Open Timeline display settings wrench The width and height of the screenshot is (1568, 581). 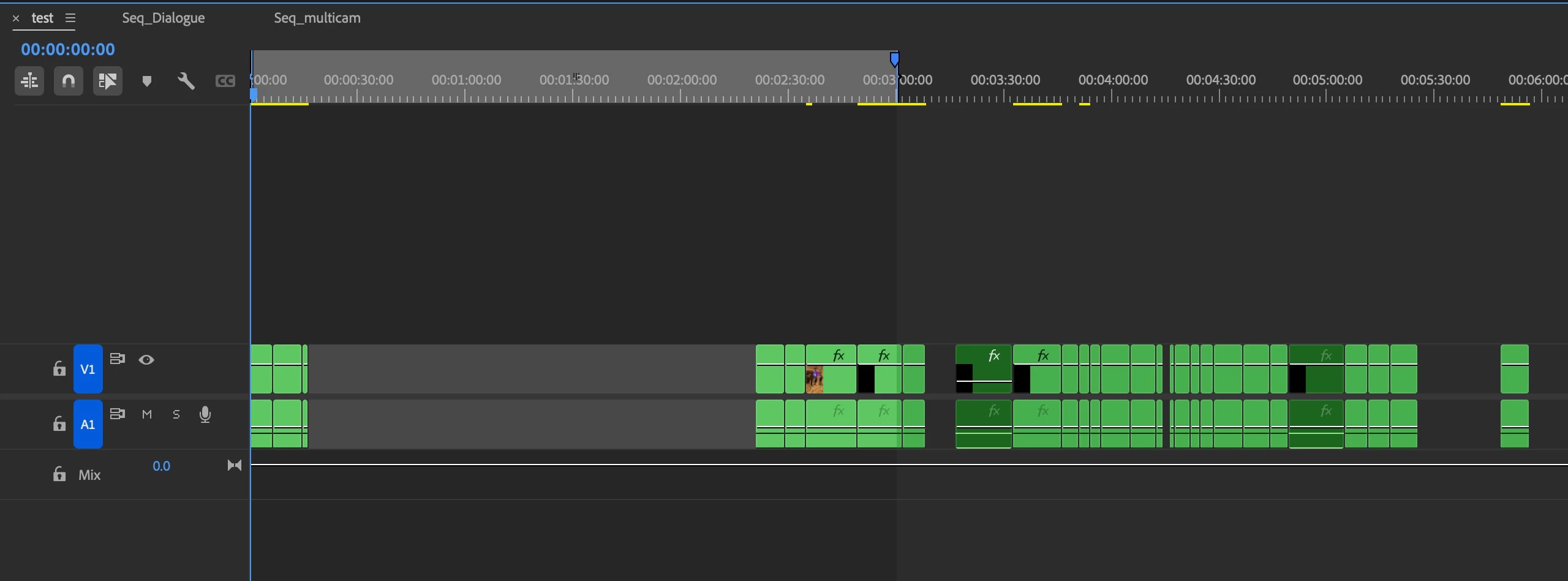(x=186, y=81)
